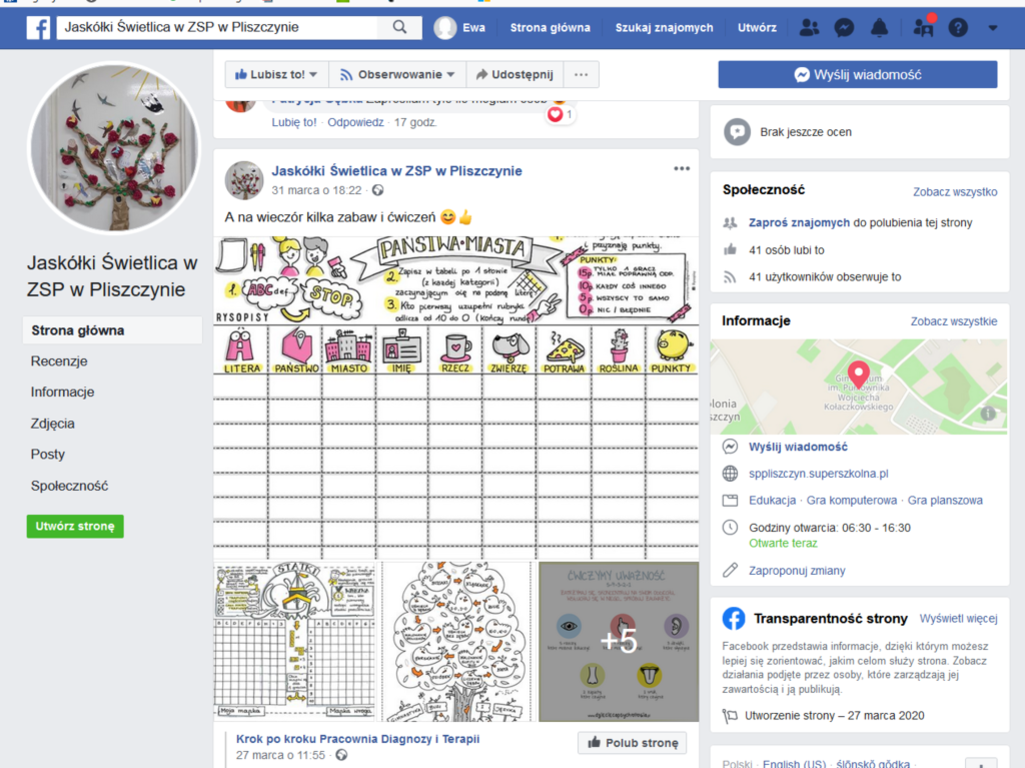Expand the account menu arrow in top bar
The width and height of the screenshot is (1025, 768).
pos(992,28)
